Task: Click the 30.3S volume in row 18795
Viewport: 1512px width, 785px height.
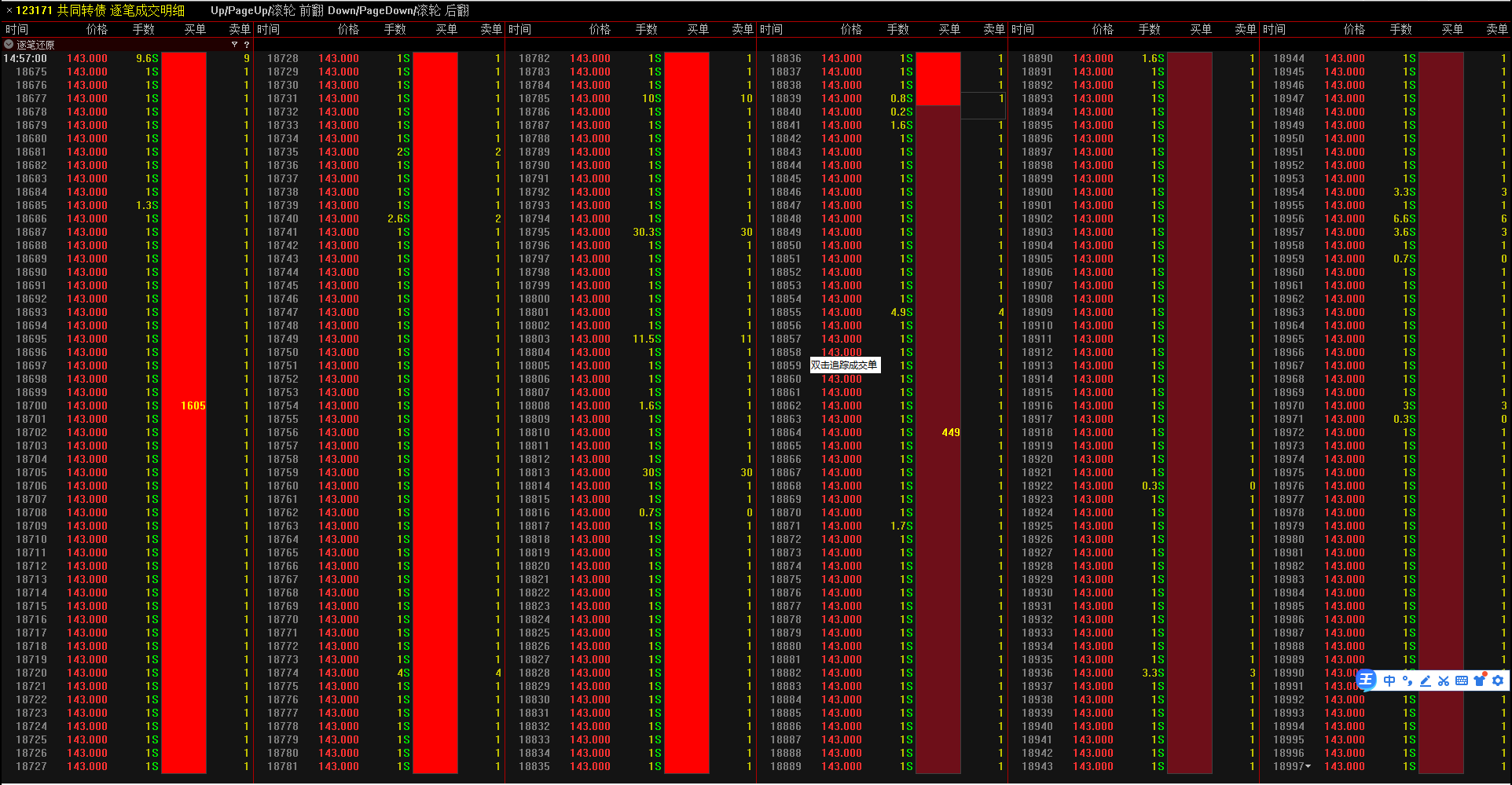Action: [x=648, y=232]
